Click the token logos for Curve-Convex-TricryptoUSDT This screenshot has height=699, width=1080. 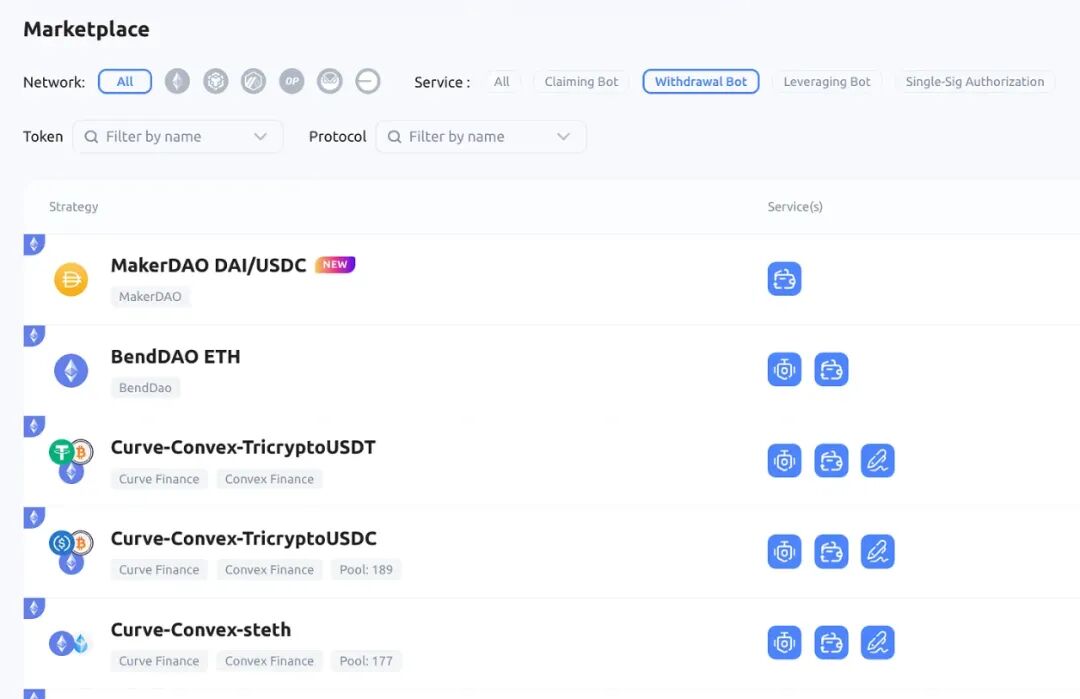[x=71, y=461]
